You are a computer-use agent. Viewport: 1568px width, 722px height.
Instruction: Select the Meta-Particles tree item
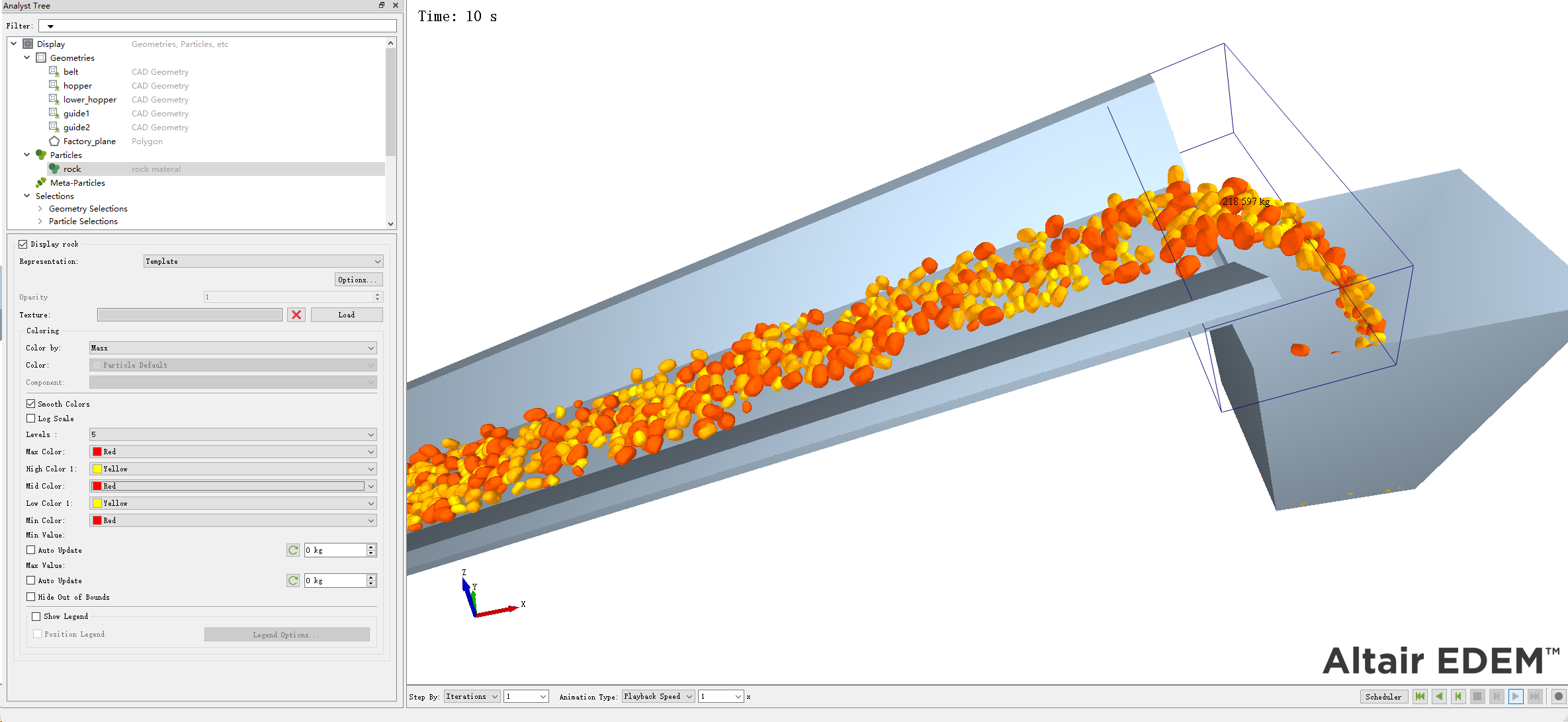click(x=77, y=183)
